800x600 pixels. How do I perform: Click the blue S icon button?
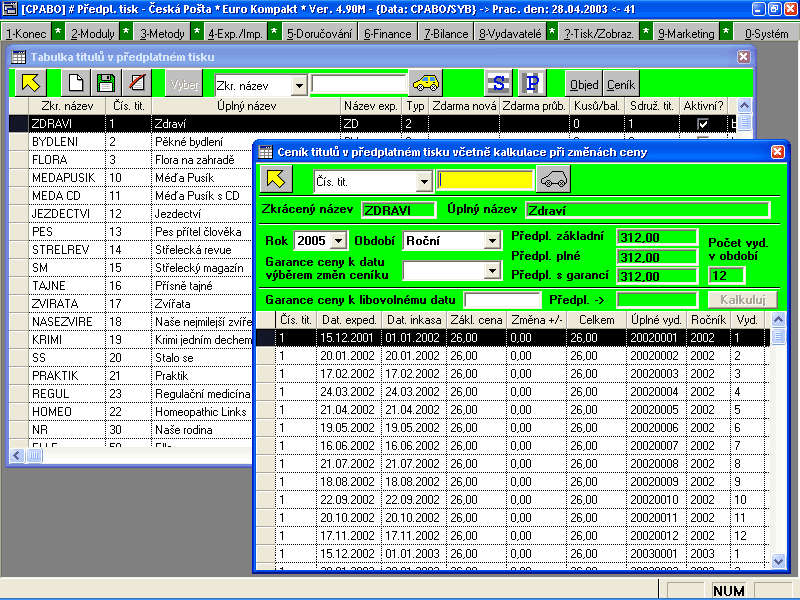click(497, 83)
